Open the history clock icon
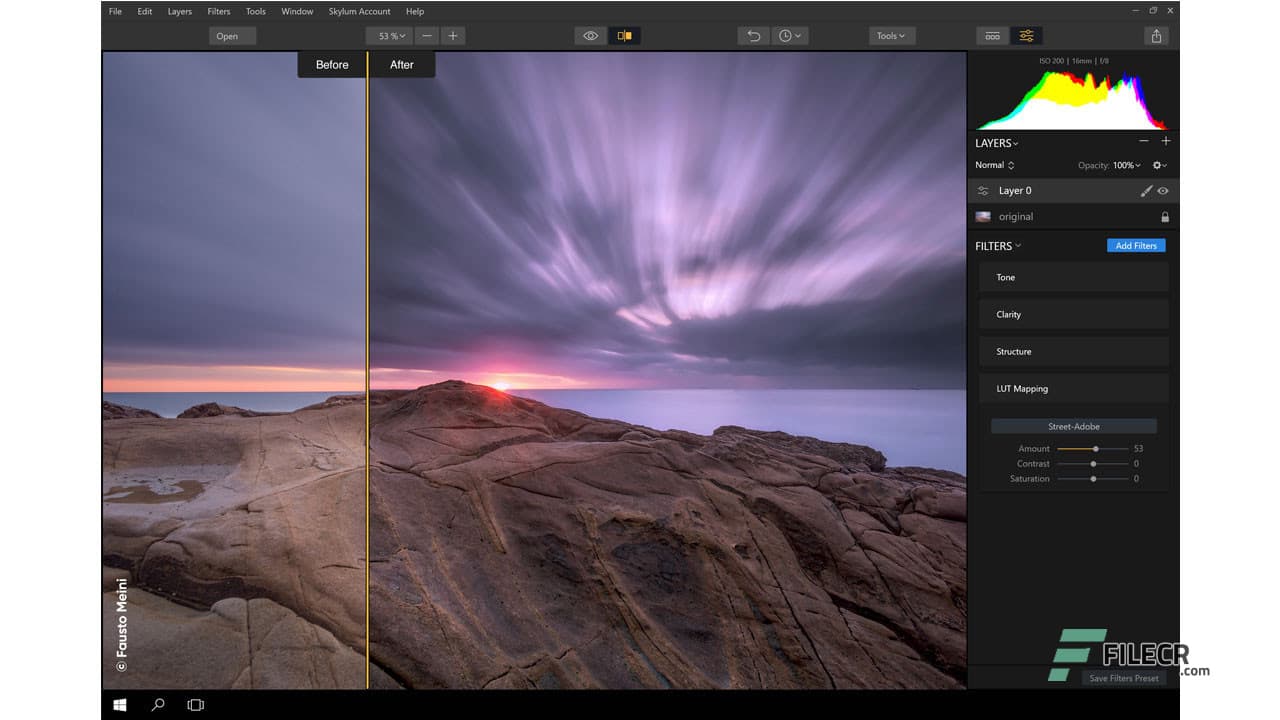This screenshot has width=1280, height=720. [x=787, y=35]
